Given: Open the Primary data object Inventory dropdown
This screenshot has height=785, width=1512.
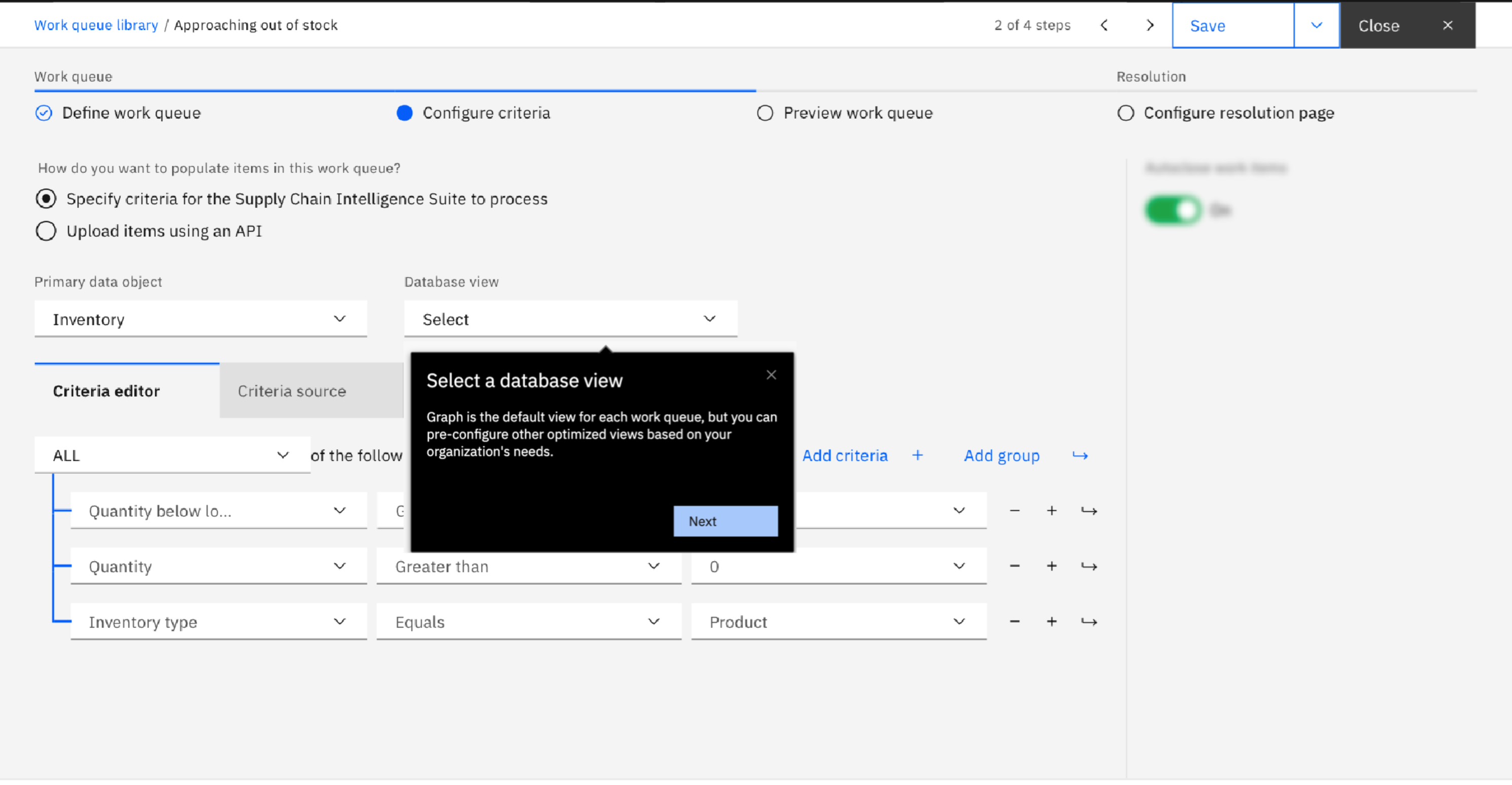Looking at the screenshot, I should click(200, 320).
